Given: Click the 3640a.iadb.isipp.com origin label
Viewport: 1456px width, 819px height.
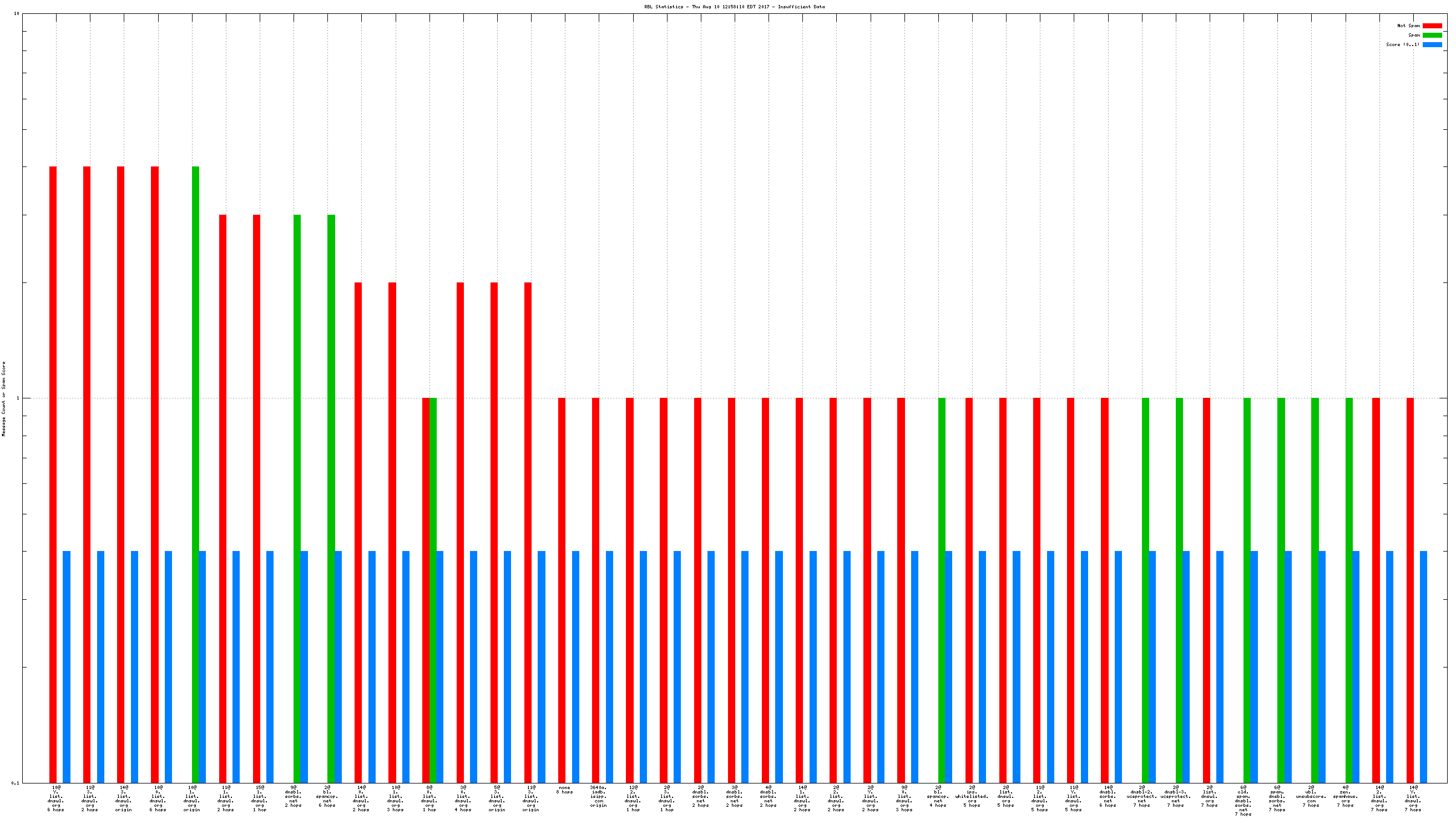Looking at the screenshot, I should pyautogui.click(x=598, y=796).
